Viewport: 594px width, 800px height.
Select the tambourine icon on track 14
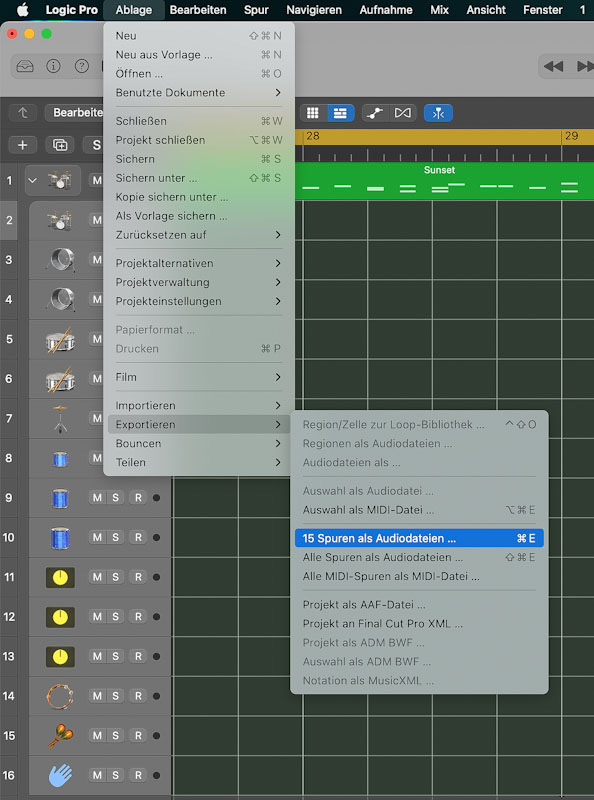click(x=60, y=696)
